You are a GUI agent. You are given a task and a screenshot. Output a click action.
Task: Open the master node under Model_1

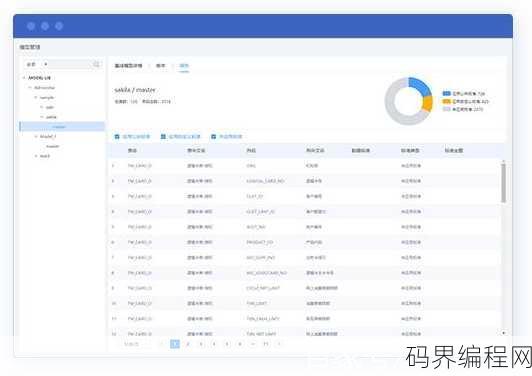(53, 146)
